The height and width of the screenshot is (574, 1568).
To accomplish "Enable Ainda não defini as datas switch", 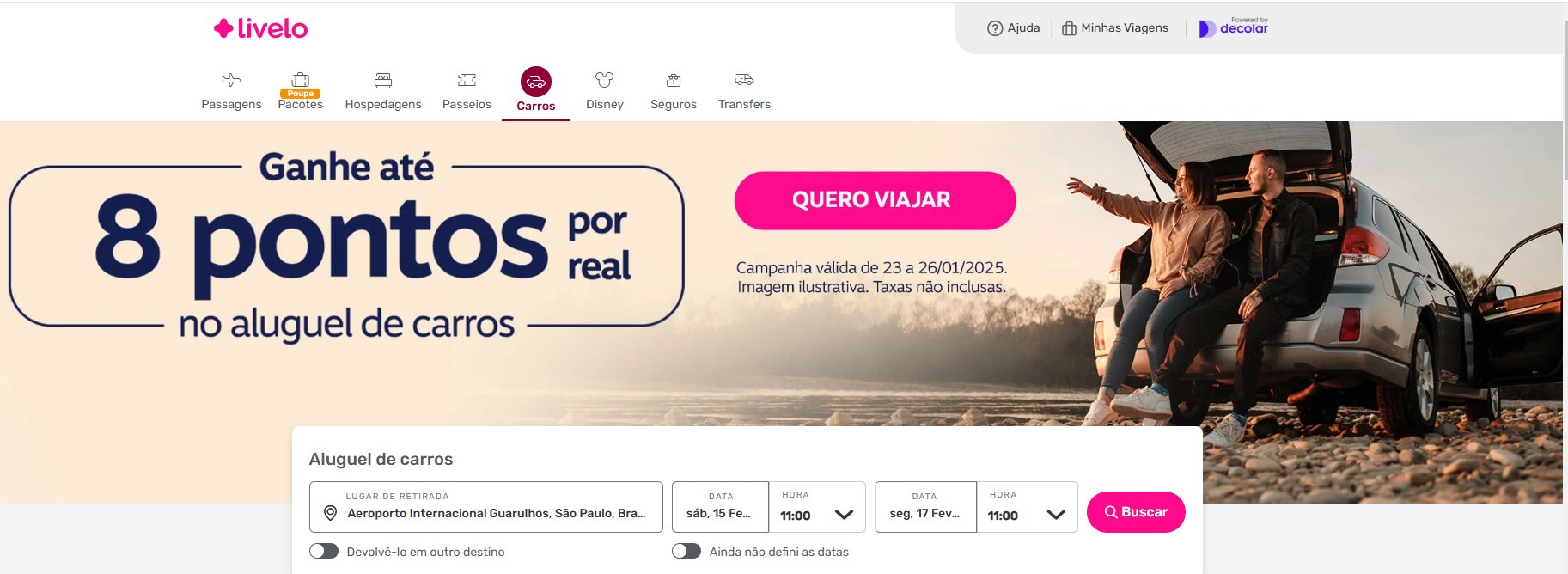I will tap(686, 551).
